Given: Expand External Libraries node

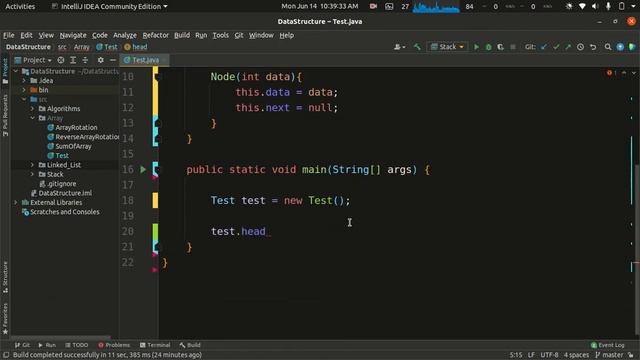Looking at the screenshot, I should (16, 202).
